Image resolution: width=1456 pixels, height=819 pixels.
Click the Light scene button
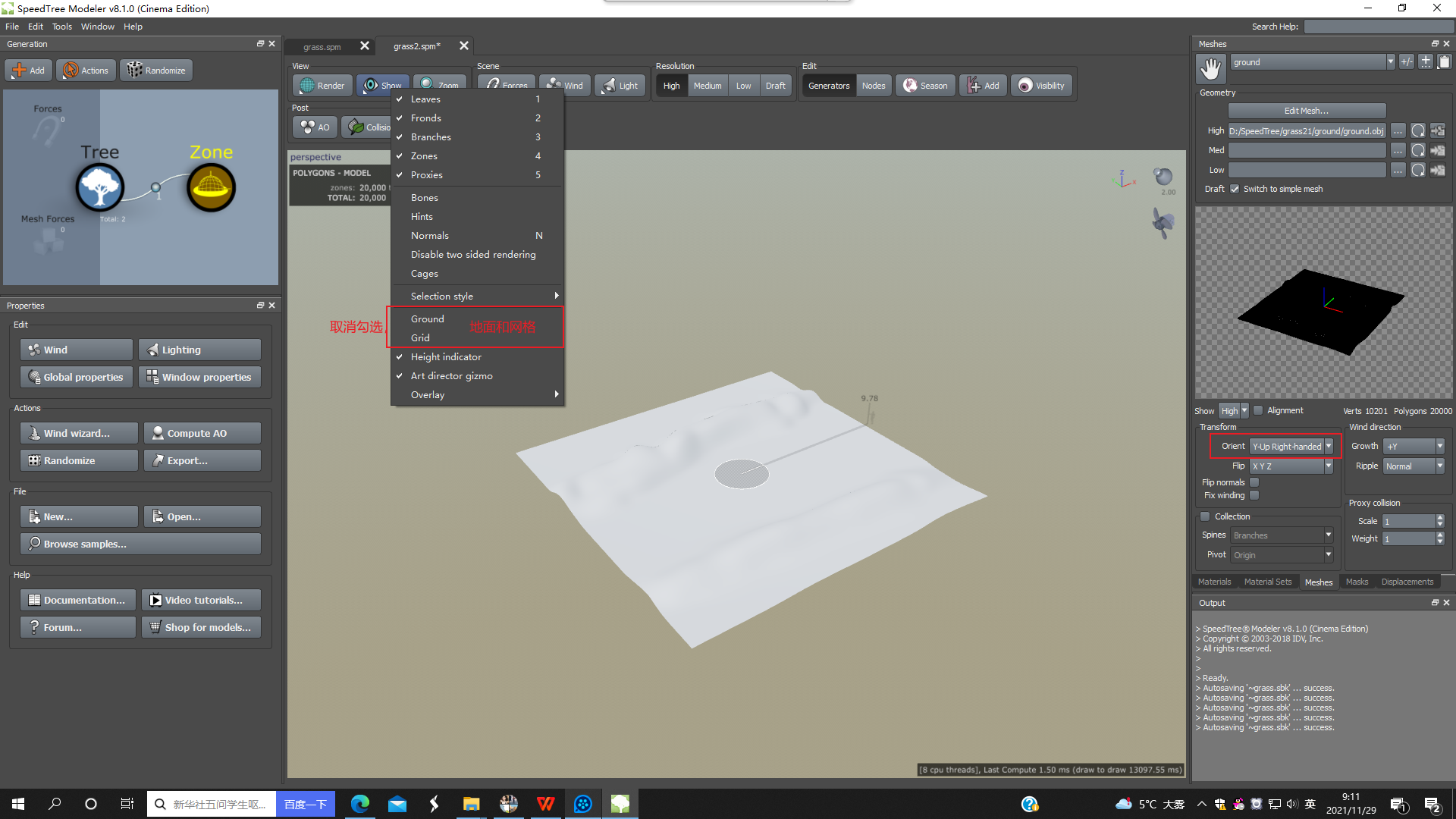click(x=620, y=86)
